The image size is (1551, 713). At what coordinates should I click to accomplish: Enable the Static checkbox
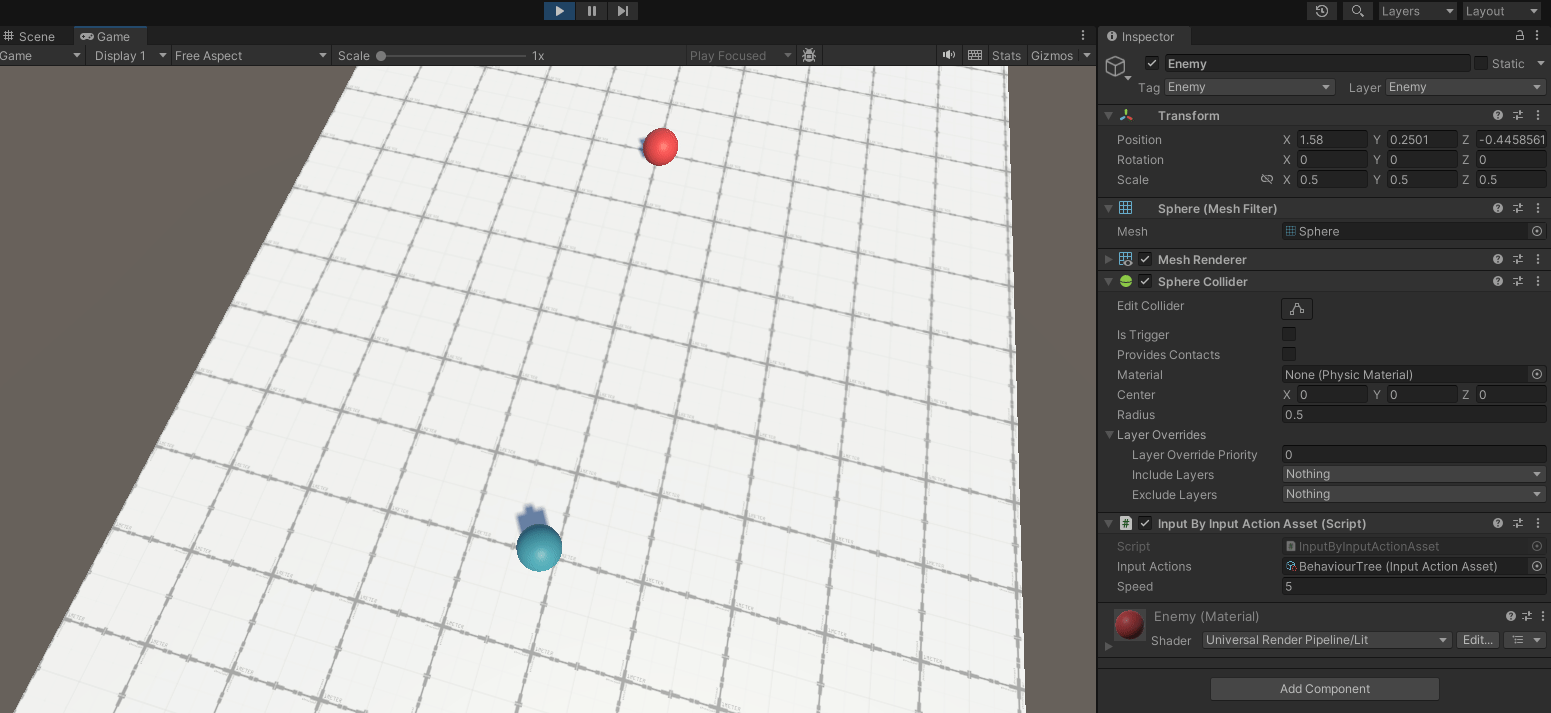tap(1480, 63)
